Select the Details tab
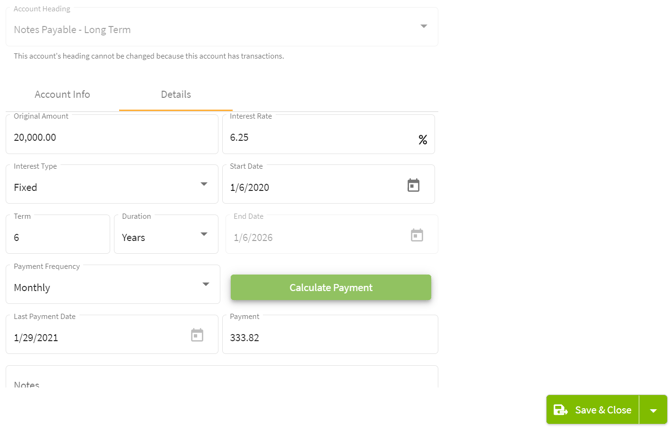 coord(176,94)
